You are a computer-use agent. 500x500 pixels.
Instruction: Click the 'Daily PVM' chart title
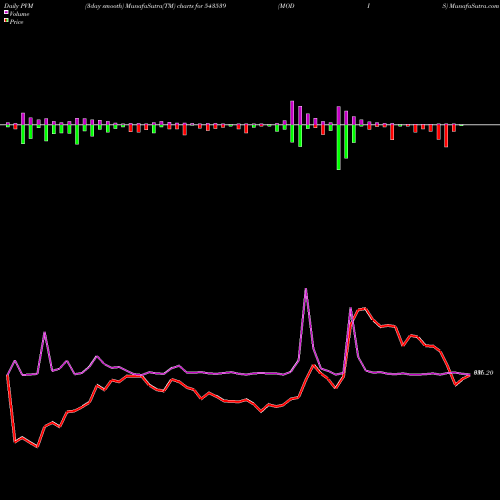pyautogui.click(x=19, y=6)
